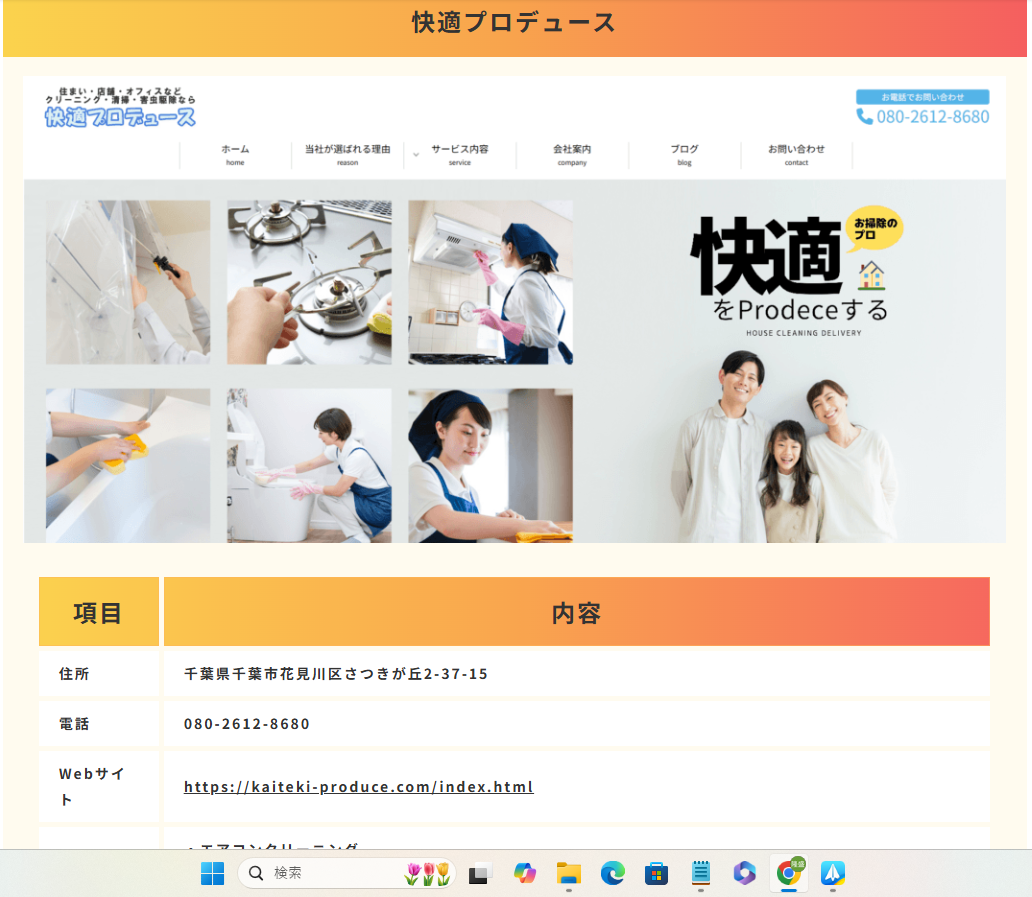Click the 当社が選ばれる理由 nav item
The width and height of the screenshot is (1032, 897).
click(346, 152)
